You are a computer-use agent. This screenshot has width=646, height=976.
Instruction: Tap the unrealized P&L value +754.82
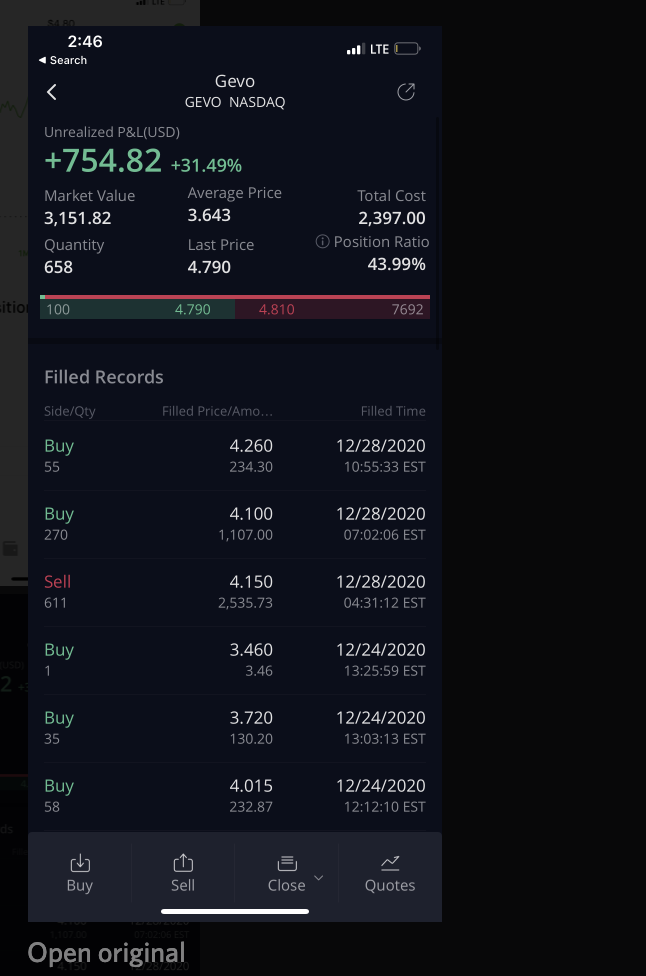(103, 161)
